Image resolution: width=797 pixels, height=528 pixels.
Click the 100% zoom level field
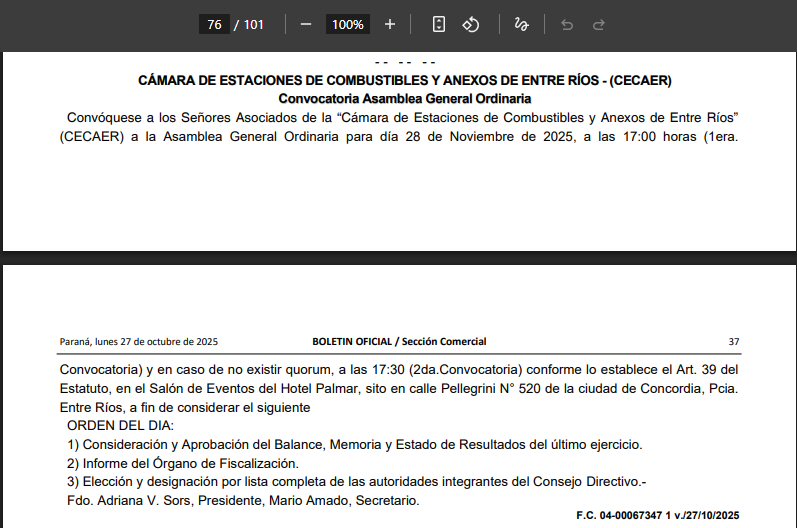pos(348,24)
